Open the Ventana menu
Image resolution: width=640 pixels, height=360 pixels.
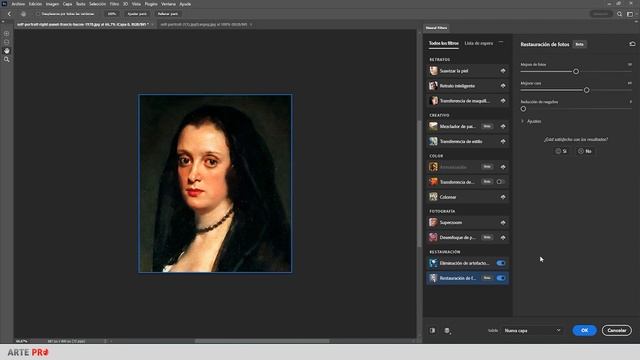168,4
